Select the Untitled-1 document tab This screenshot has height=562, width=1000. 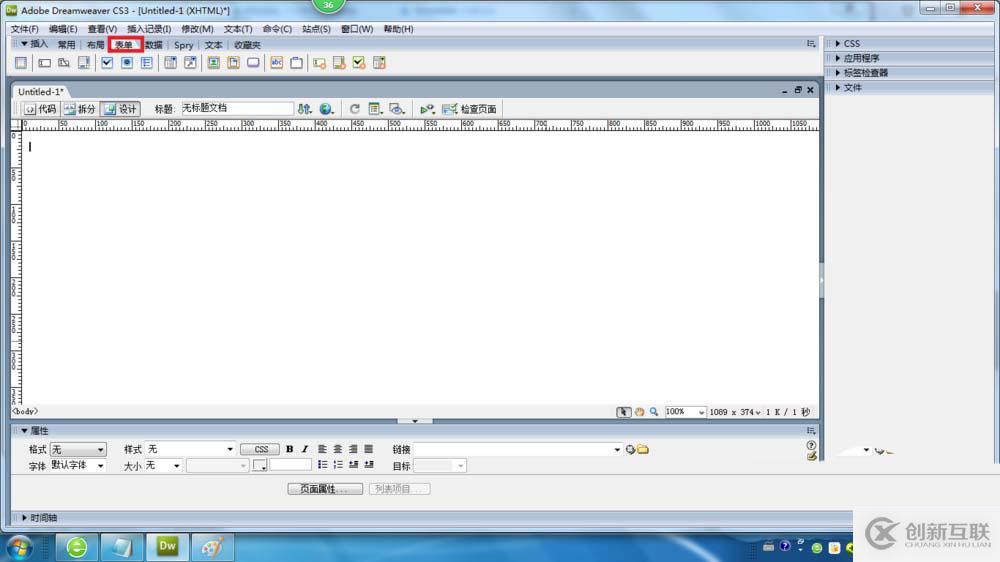pos(40,91)
